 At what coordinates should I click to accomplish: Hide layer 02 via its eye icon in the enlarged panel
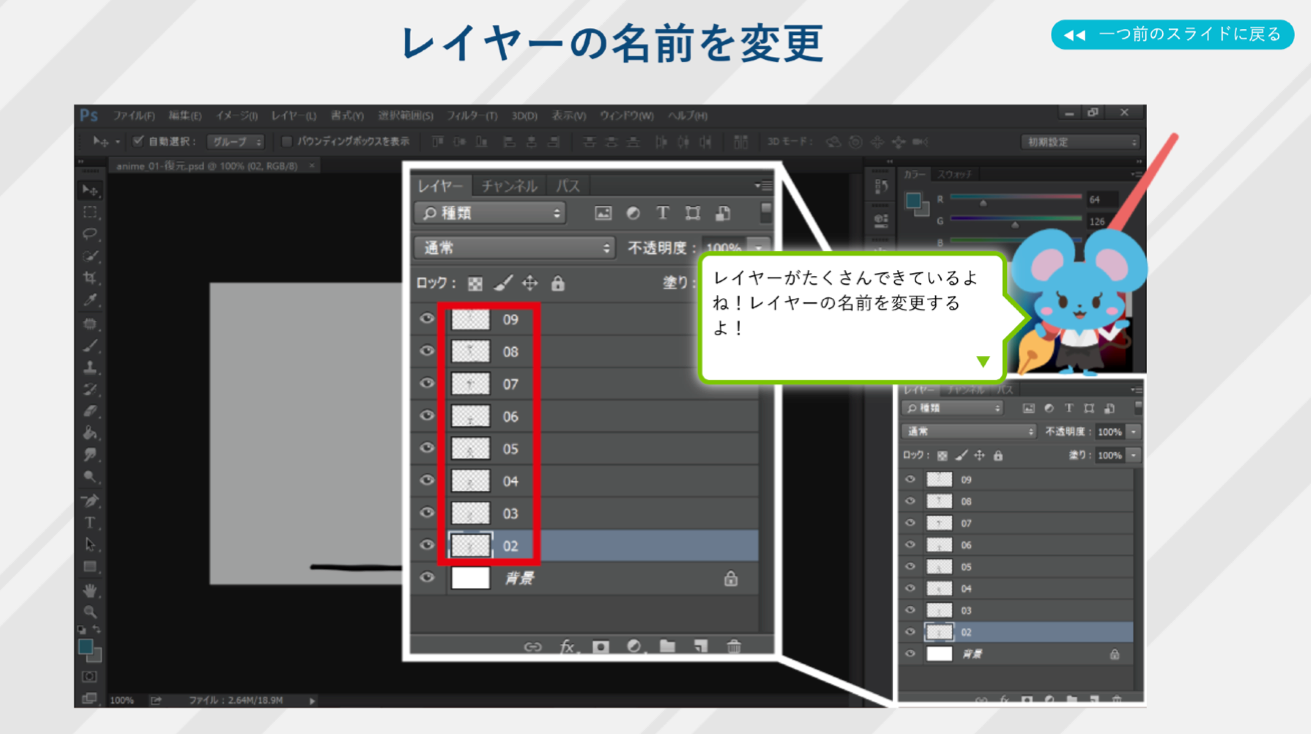[427, 545]
